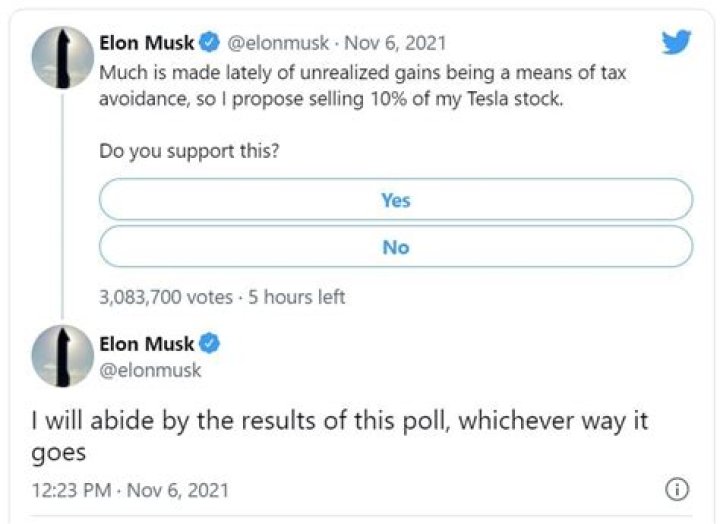Vote No in the poll
This screenshot has width=720, height=524.
pyautogui.click(x=395, y=247)
